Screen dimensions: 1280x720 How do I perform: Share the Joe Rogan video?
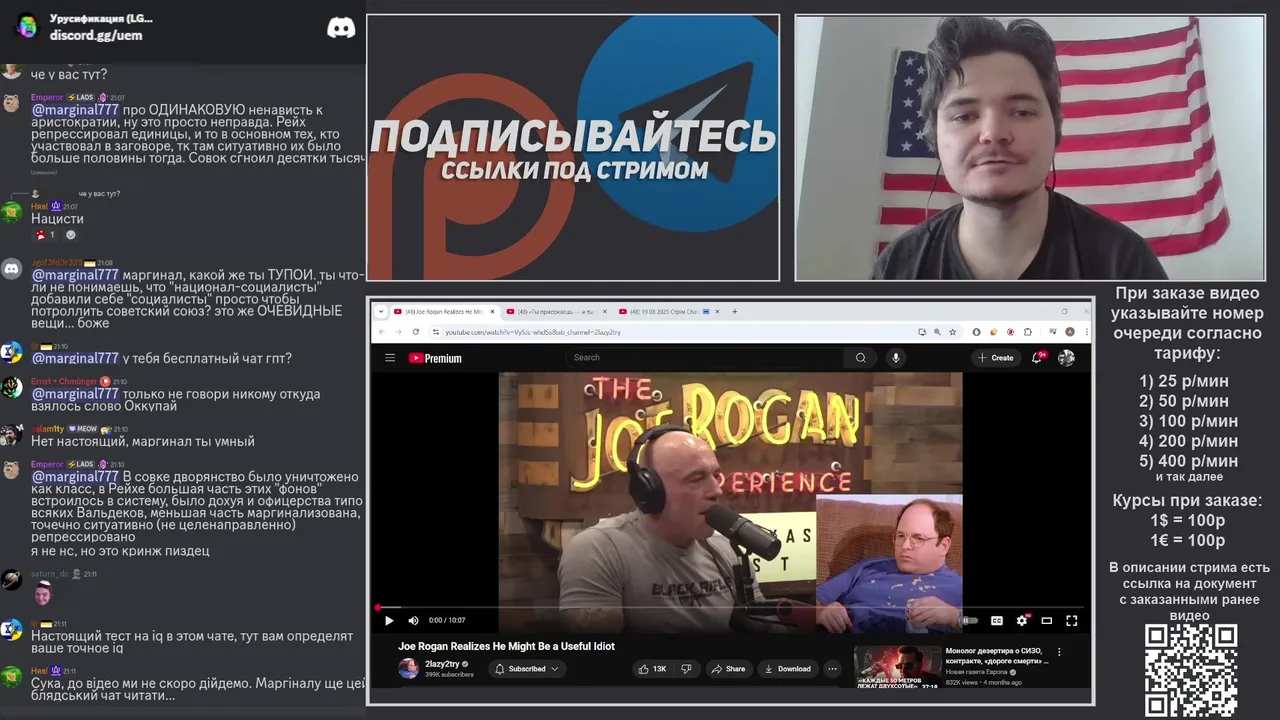[728, 668]
